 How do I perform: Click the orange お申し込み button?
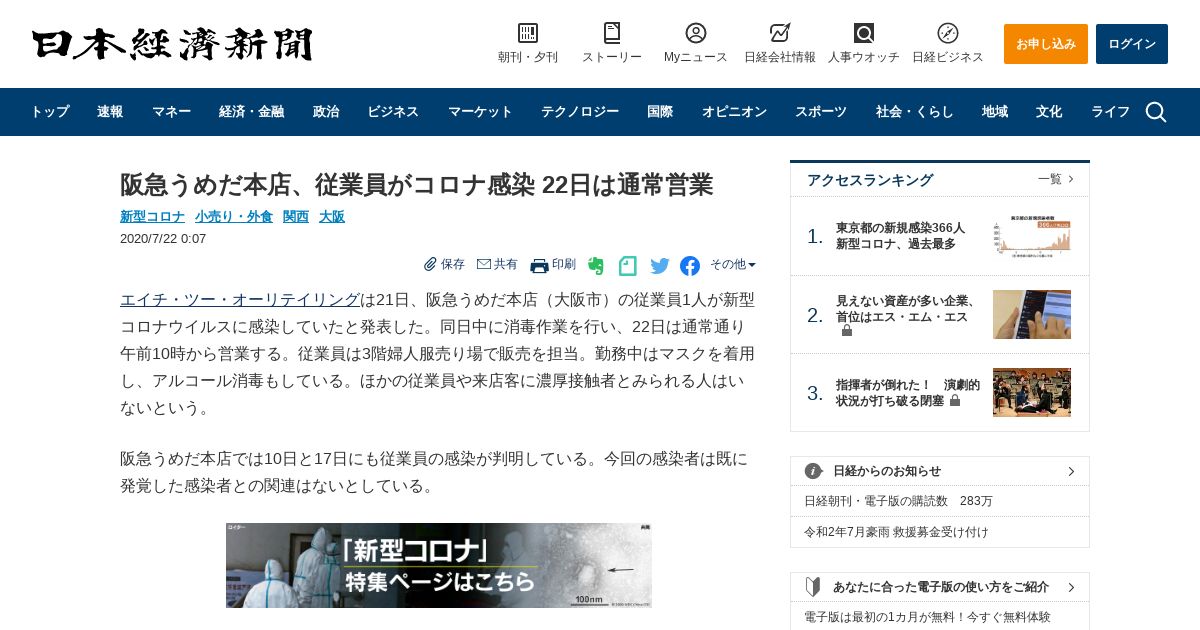click(1046, 44)
